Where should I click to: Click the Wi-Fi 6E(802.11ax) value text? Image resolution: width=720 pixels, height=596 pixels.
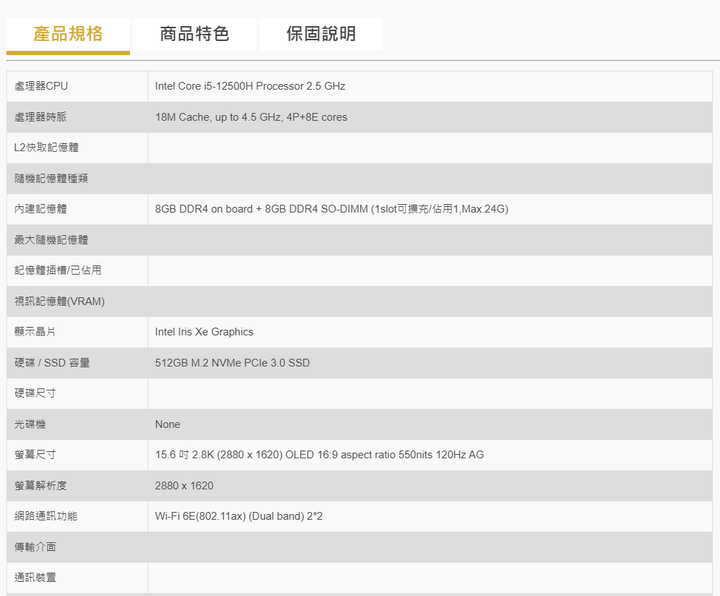239,517
